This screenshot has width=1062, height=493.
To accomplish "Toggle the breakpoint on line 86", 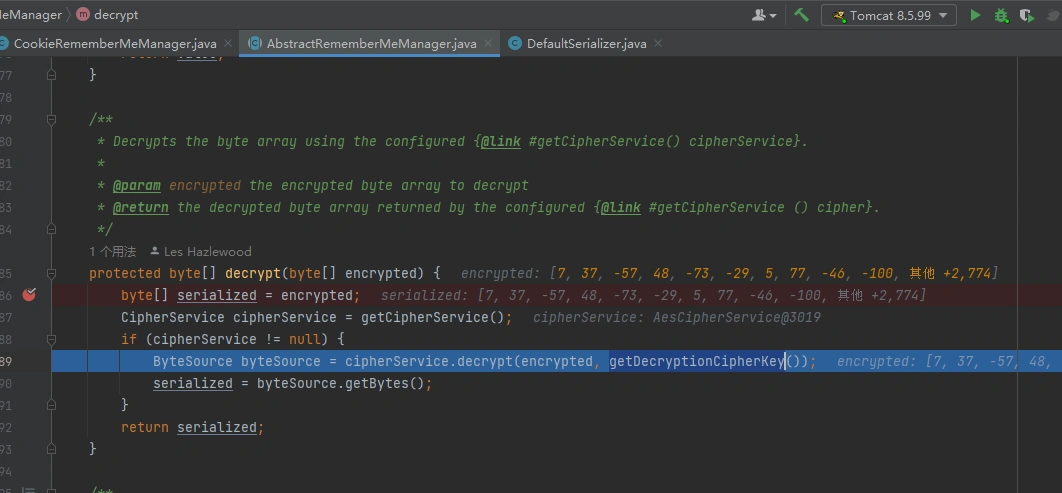I will [x=30, y=295].
